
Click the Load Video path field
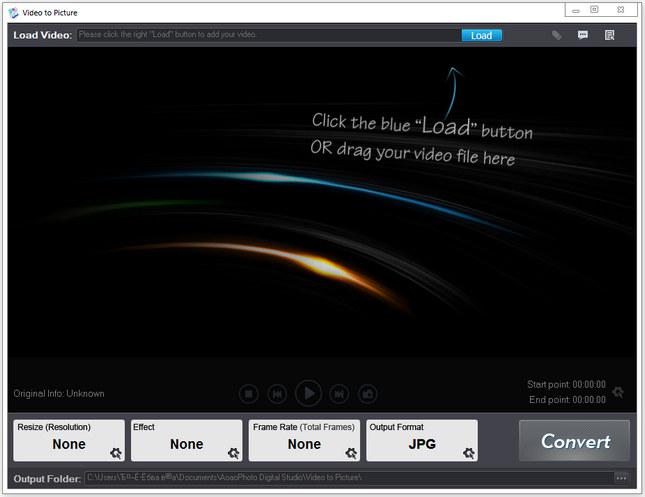(x=268, y=35)
